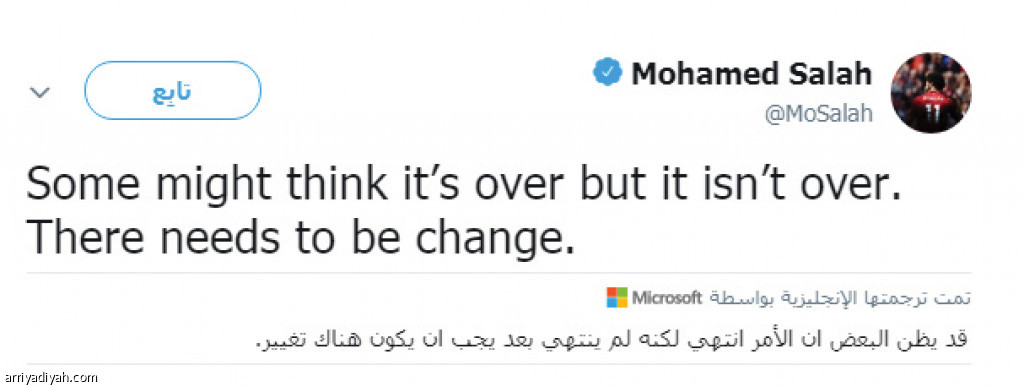Click the tweet line starting "Some might think"
The width and height of the screenshot is (1024, 387).
pyautogui.click(x=463, y=185)
